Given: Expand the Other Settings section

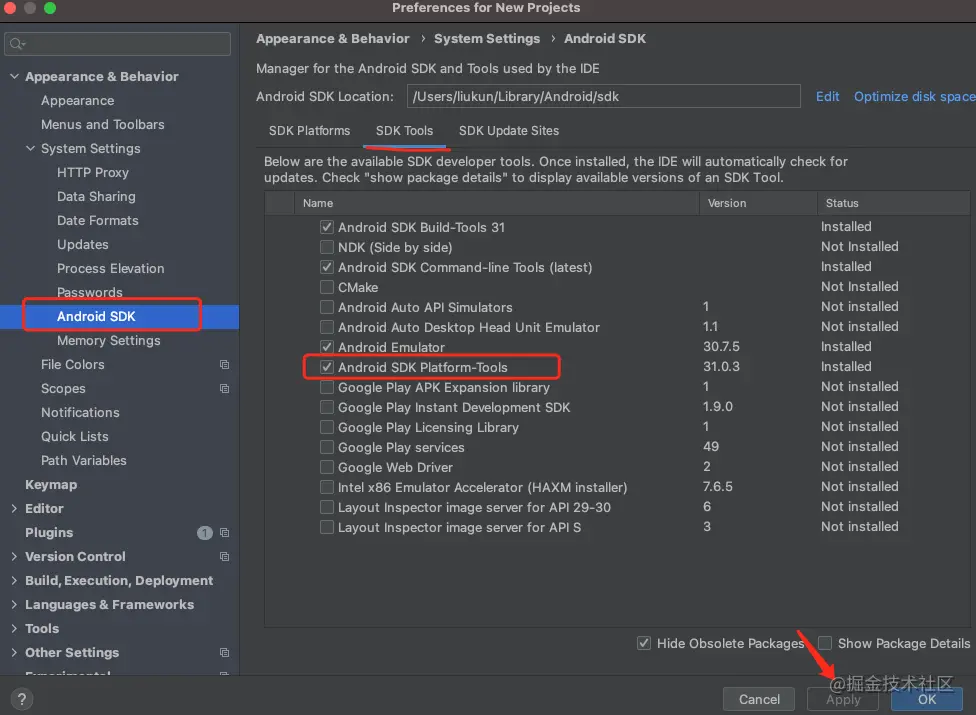Looking at the screenshot, I should [14, 652].
